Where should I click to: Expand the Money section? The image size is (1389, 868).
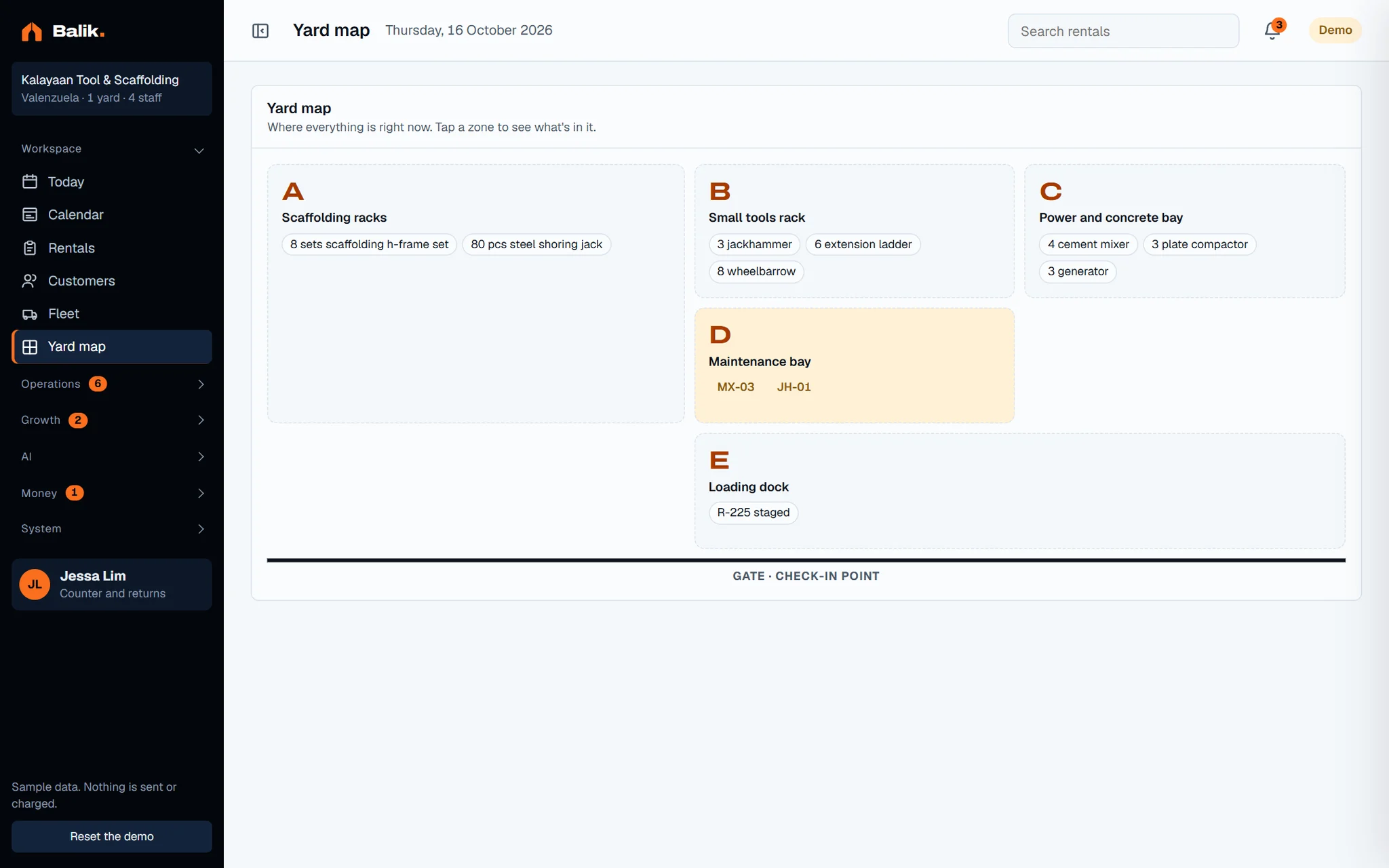pos(112,493)
